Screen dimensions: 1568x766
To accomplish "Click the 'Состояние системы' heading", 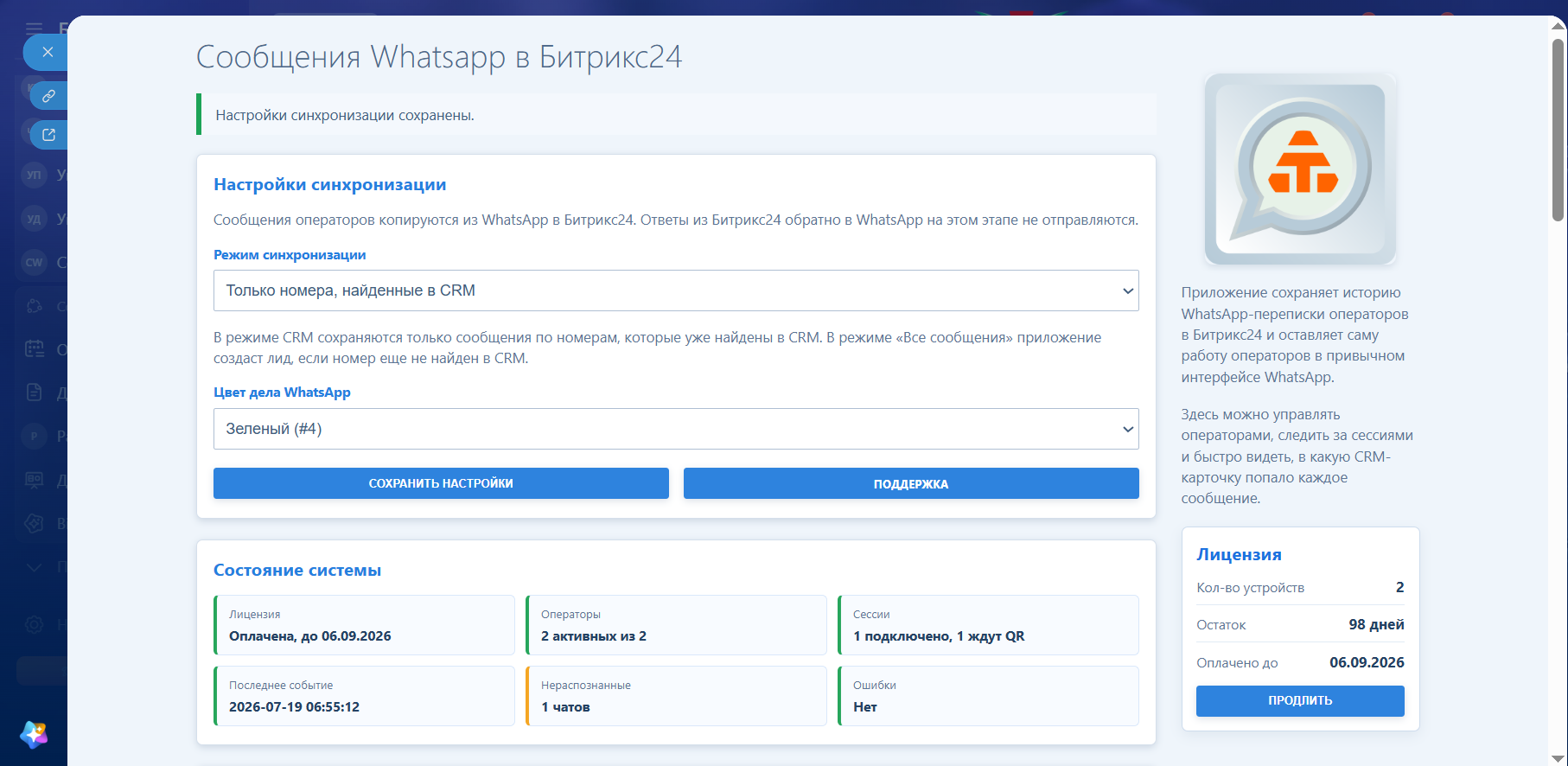I will tap(297, 570).
